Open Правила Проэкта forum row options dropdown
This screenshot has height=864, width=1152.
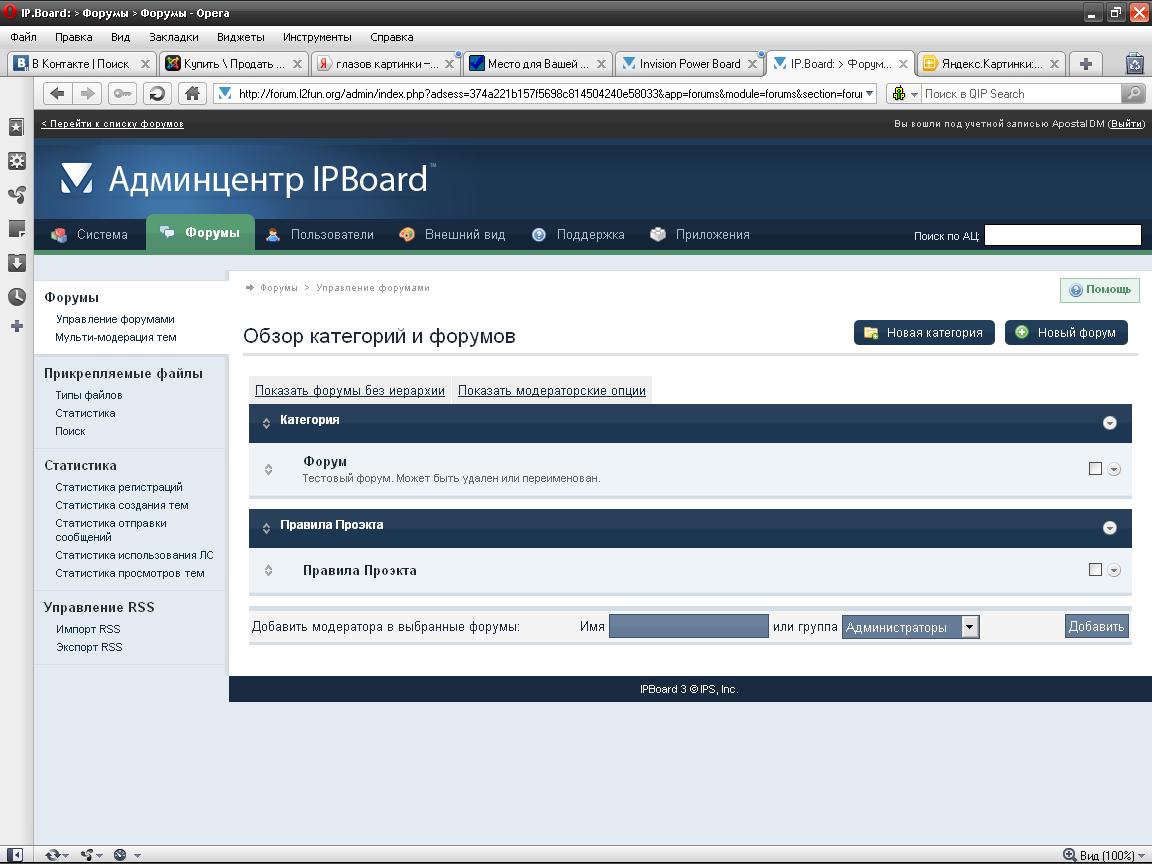[x=1114, y=570]
